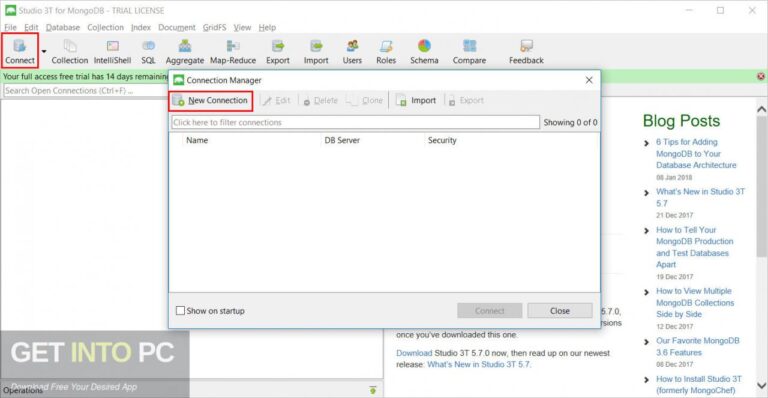
Task: Open the File menu
Action: tap(10, 27)
